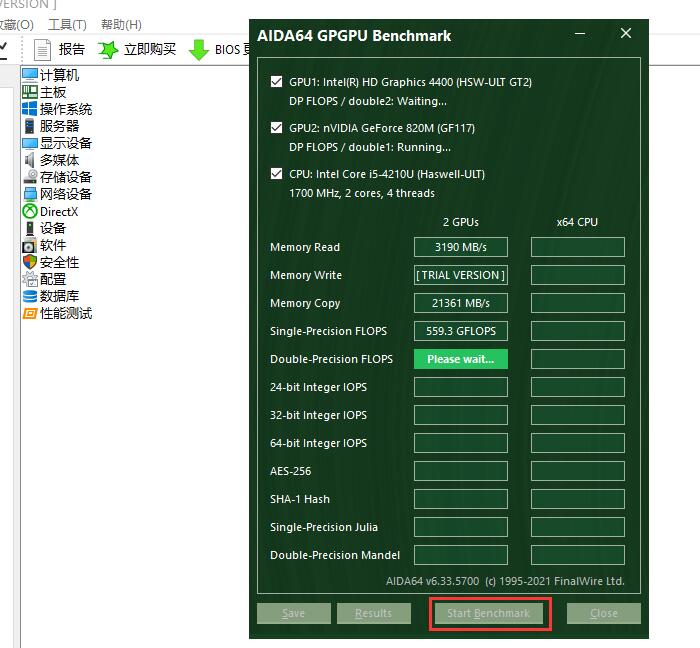Open the Tools (工具(T)) menu
The width and height of the screenshot is (700, 648).
67,24
